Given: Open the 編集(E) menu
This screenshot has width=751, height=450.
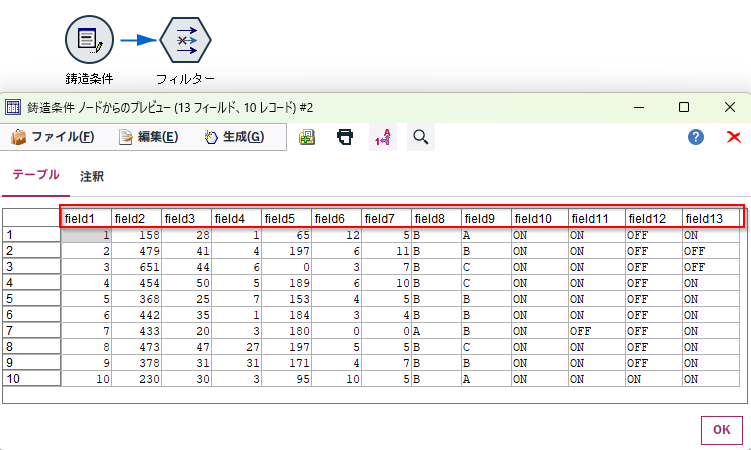Looking at the screenshot, I should click(148, 137).
